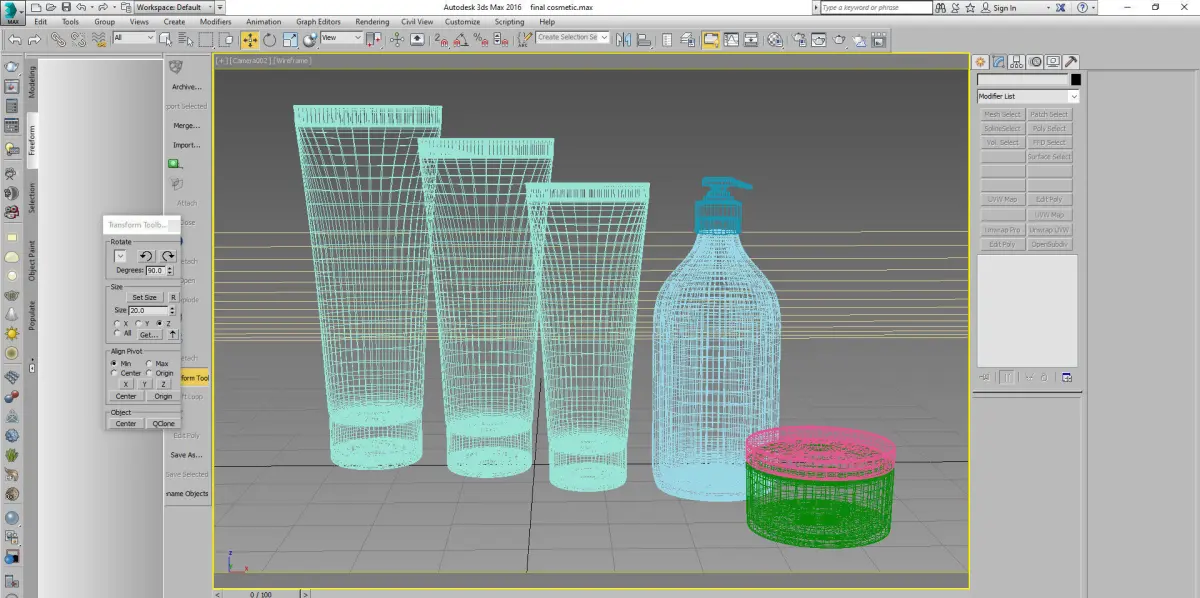Click the keyword search field
Screen dimensions: 1200x598
(x=876, y=7)
